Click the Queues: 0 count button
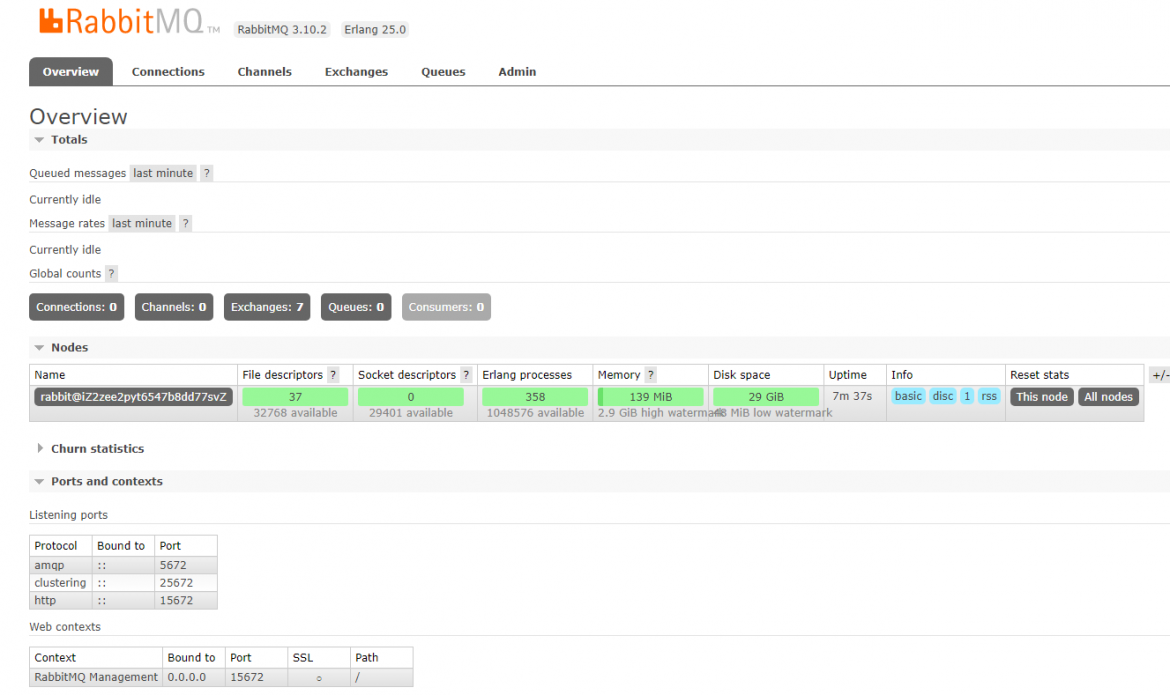The height and width of the screenshot is (695, 1170). tap(356, 307)
